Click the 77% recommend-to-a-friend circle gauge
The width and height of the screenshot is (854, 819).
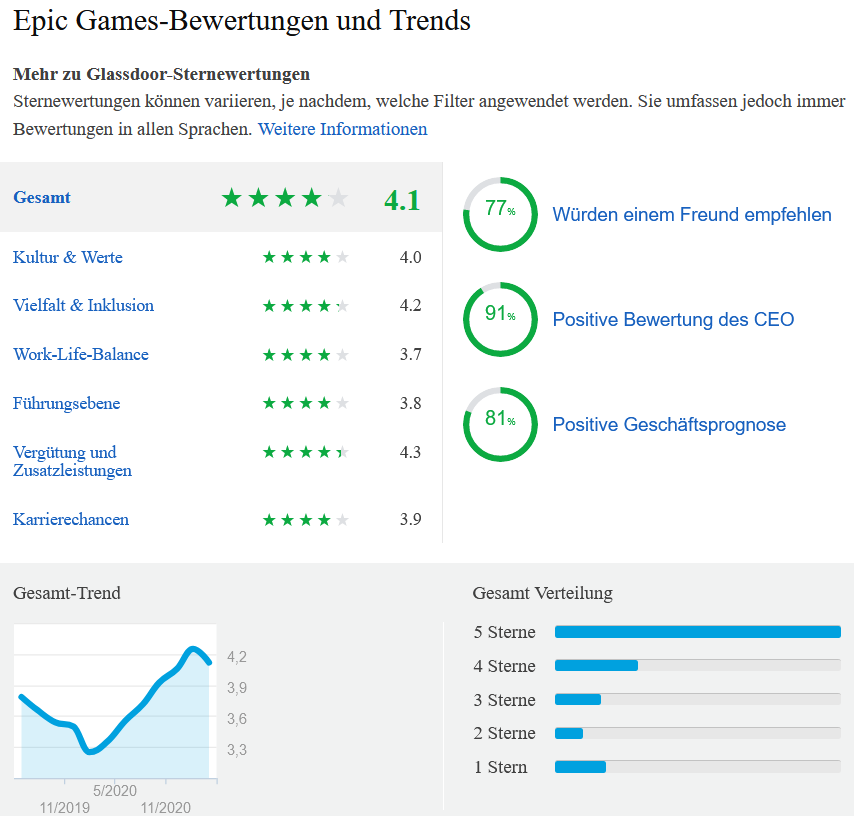500,214
